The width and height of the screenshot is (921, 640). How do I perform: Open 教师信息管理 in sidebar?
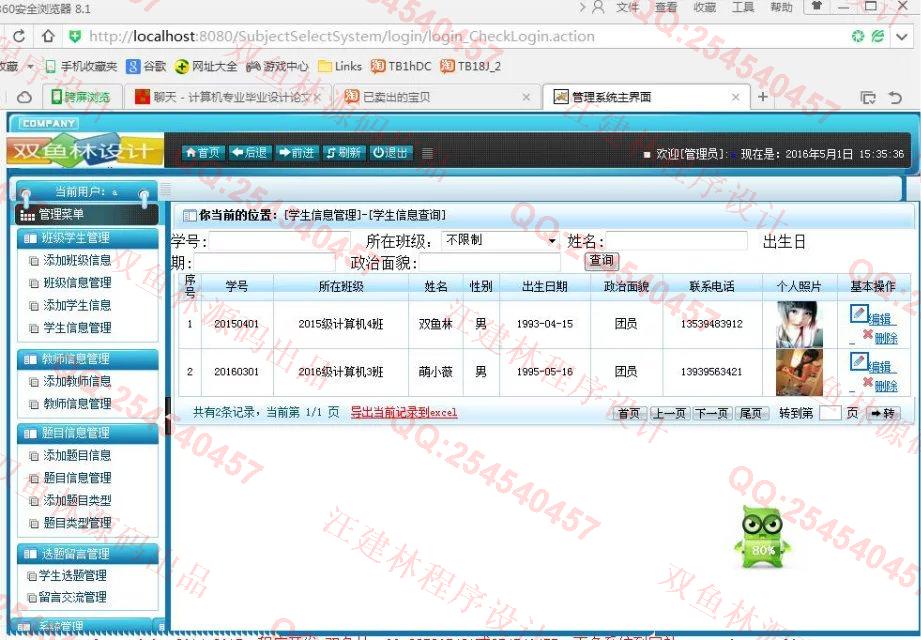77,404
